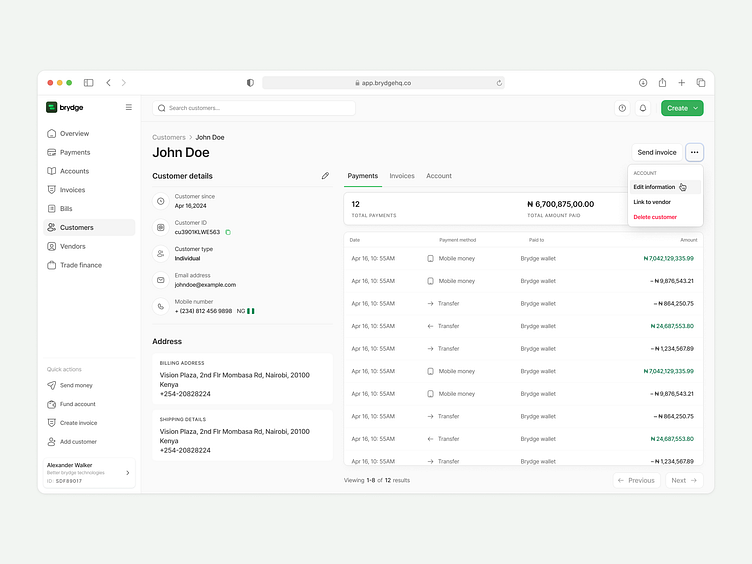Click the browser downloads icon

pos(643,83)
